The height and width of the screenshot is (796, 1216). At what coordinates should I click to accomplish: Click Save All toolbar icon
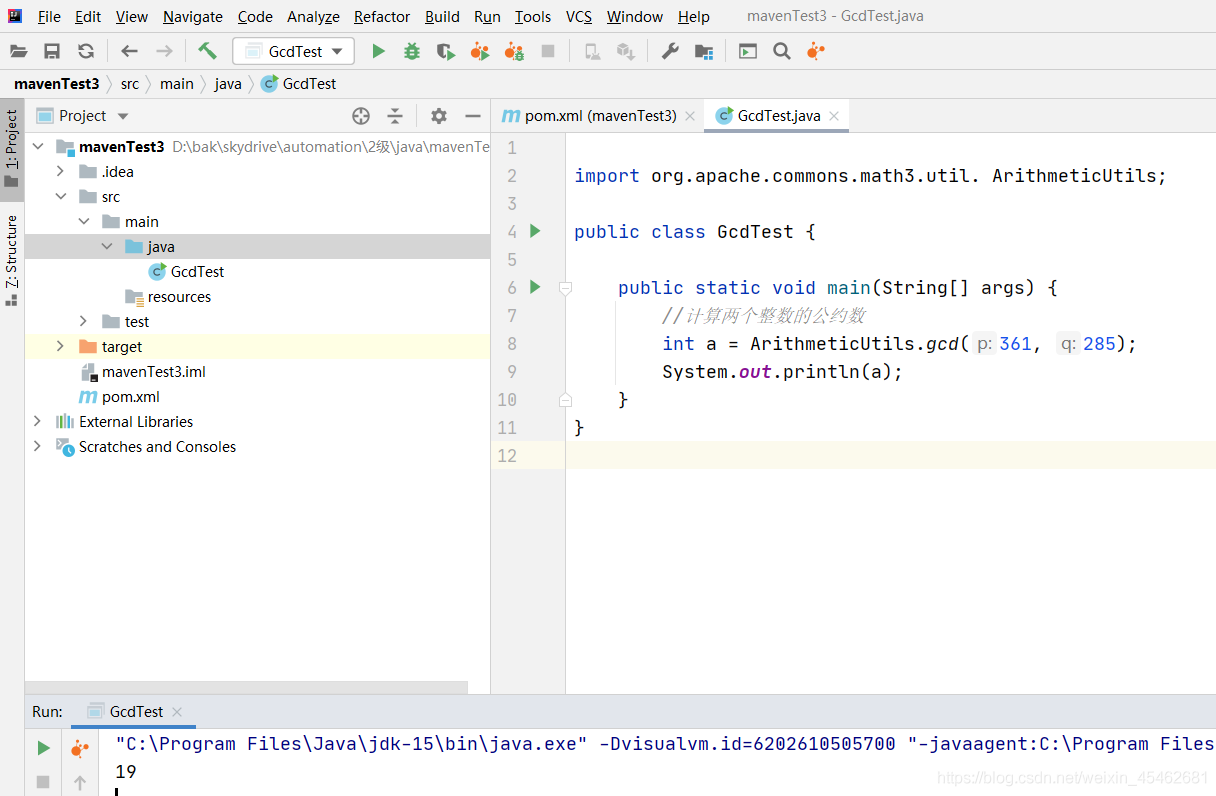point(52,51)
